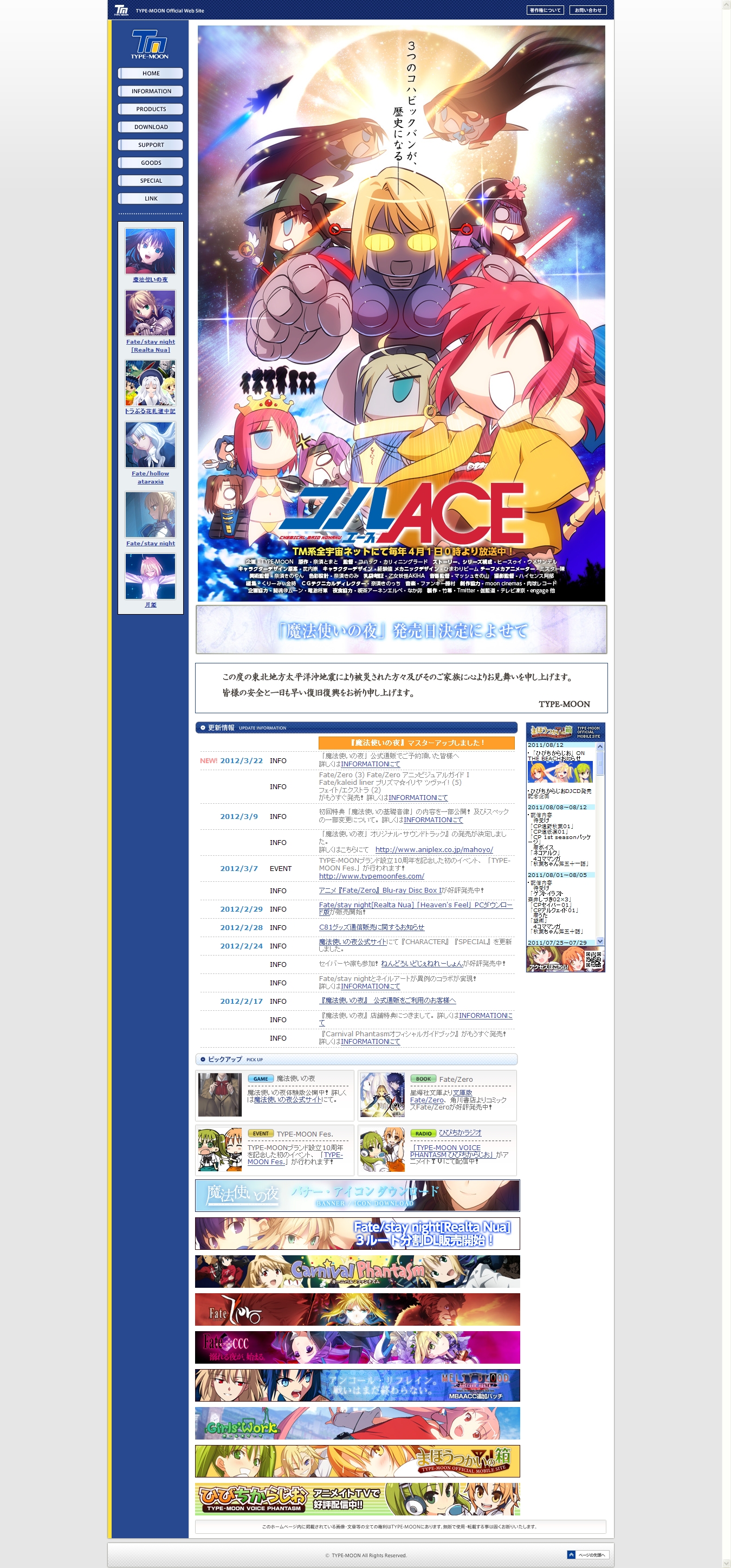Click the Kohaku ACE main visual banner

click(x=401, y=313)
